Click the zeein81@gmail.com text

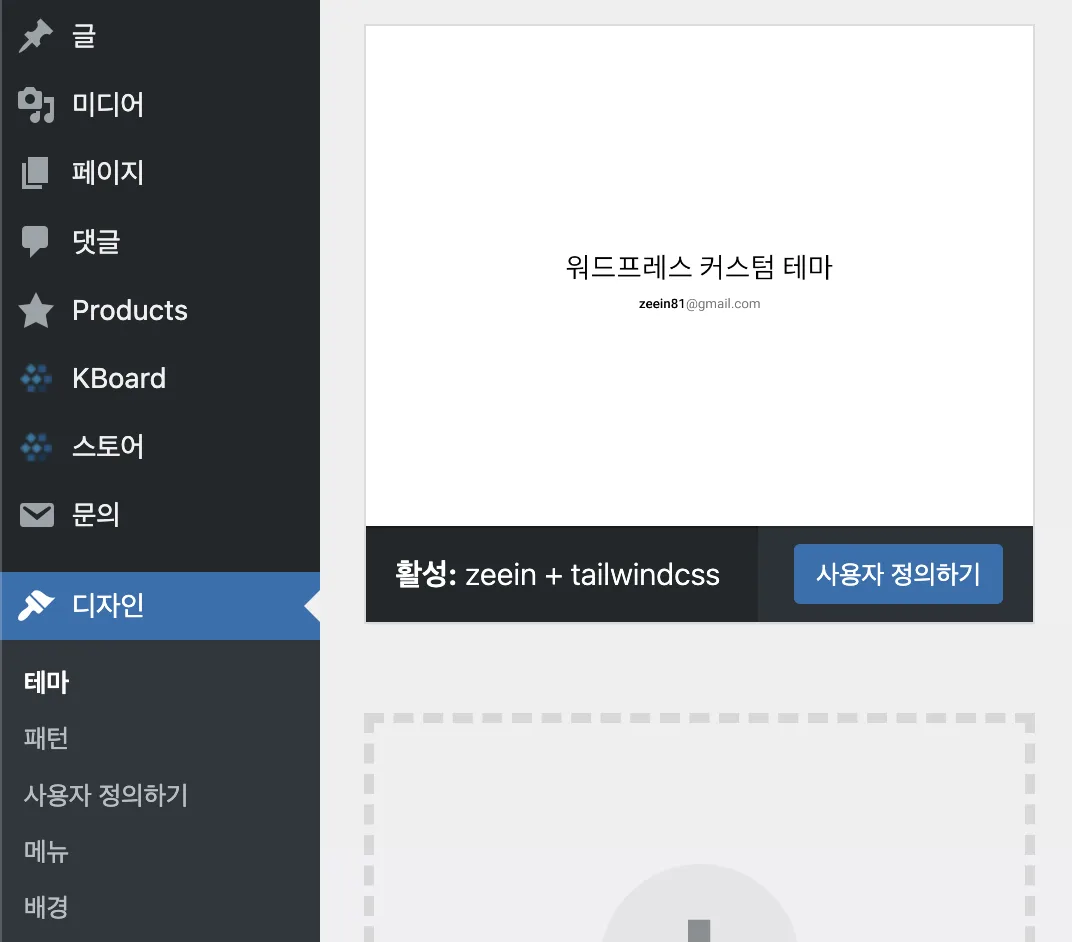699,304
